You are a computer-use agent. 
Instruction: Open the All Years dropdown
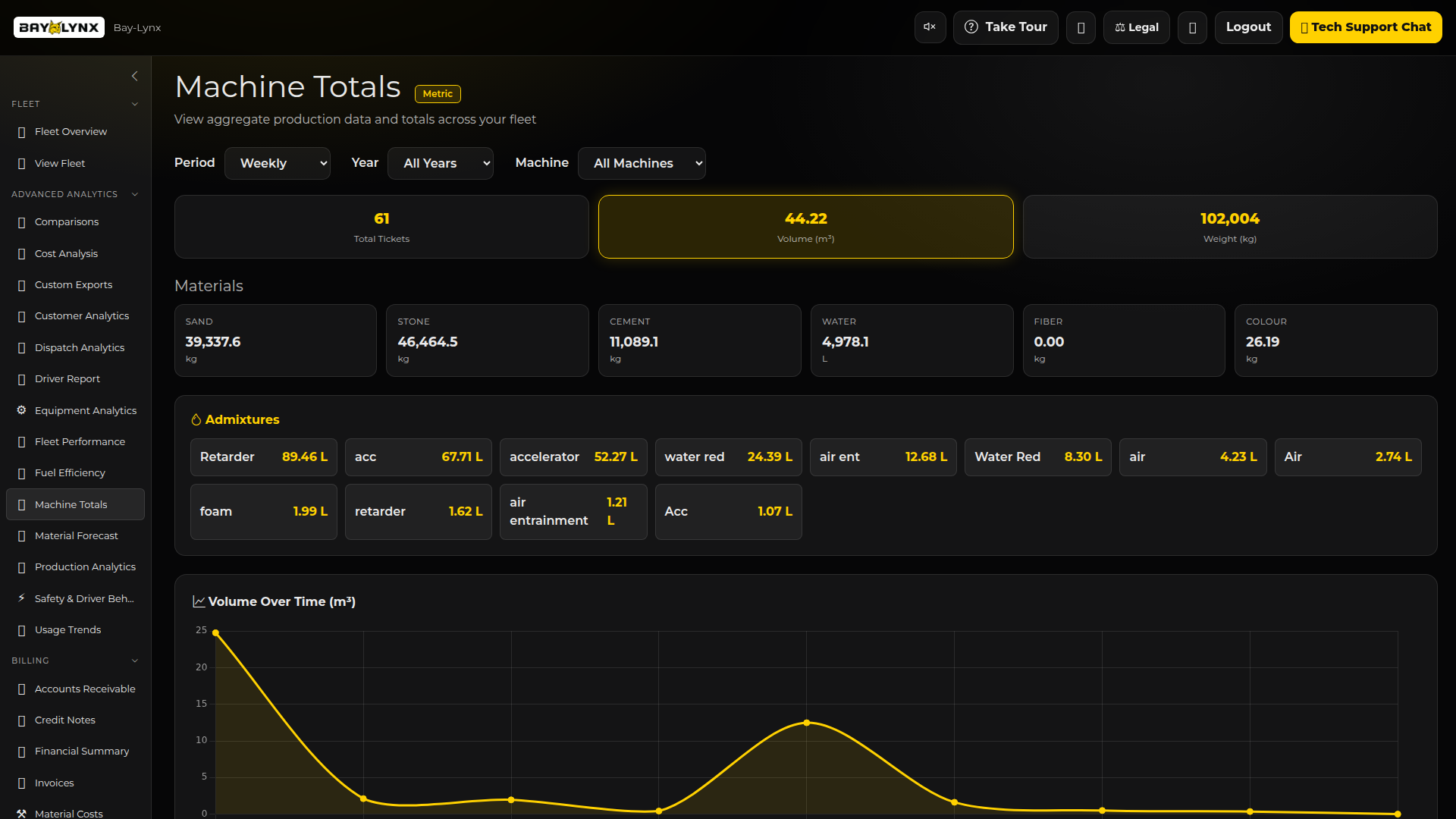click(x=441, y=163)
